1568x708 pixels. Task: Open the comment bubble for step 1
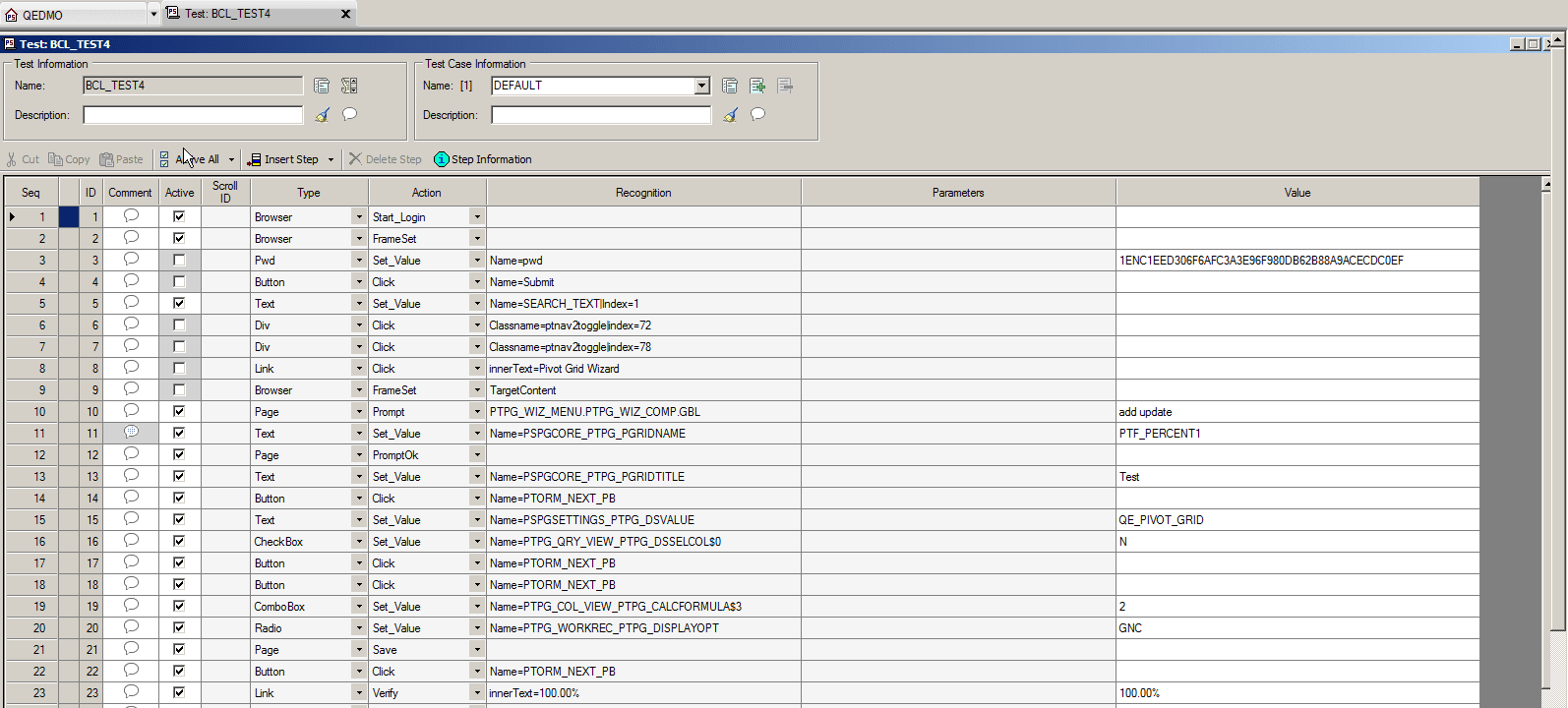click(131, 216)
